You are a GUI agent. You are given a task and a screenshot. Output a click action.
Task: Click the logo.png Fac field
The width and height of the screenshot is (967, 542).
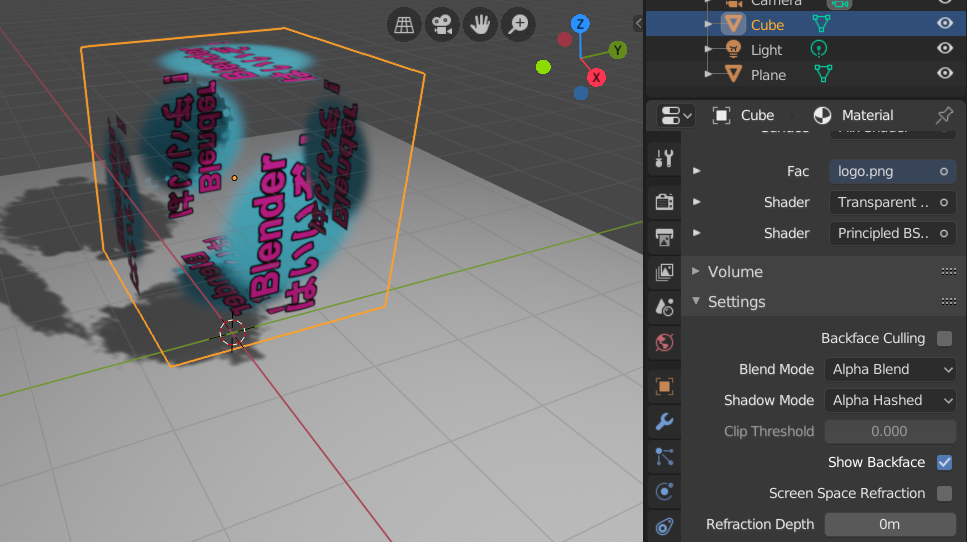click(x=892, y=171)
